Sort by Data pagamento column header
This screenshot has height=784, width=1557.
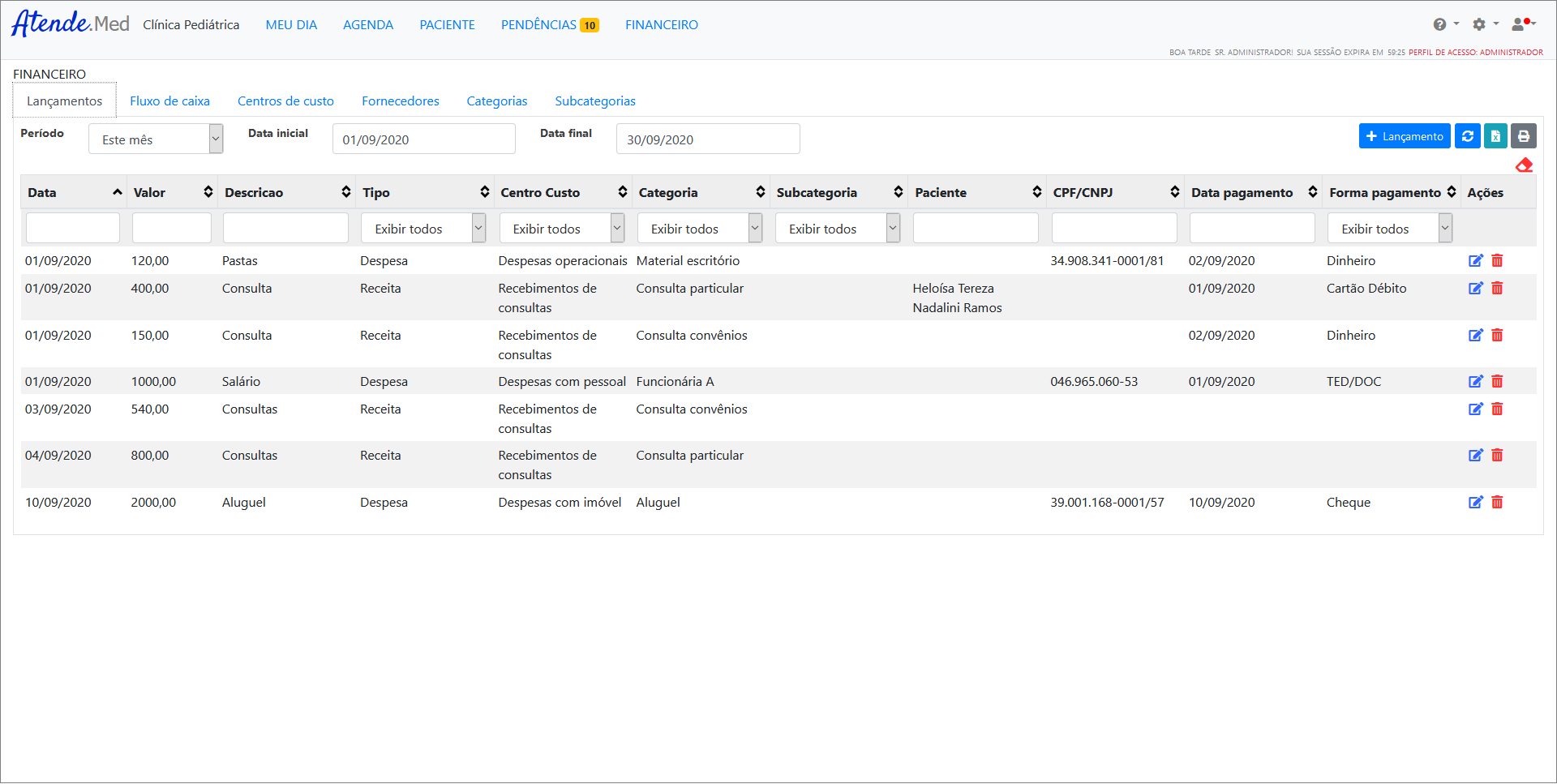1254,192
